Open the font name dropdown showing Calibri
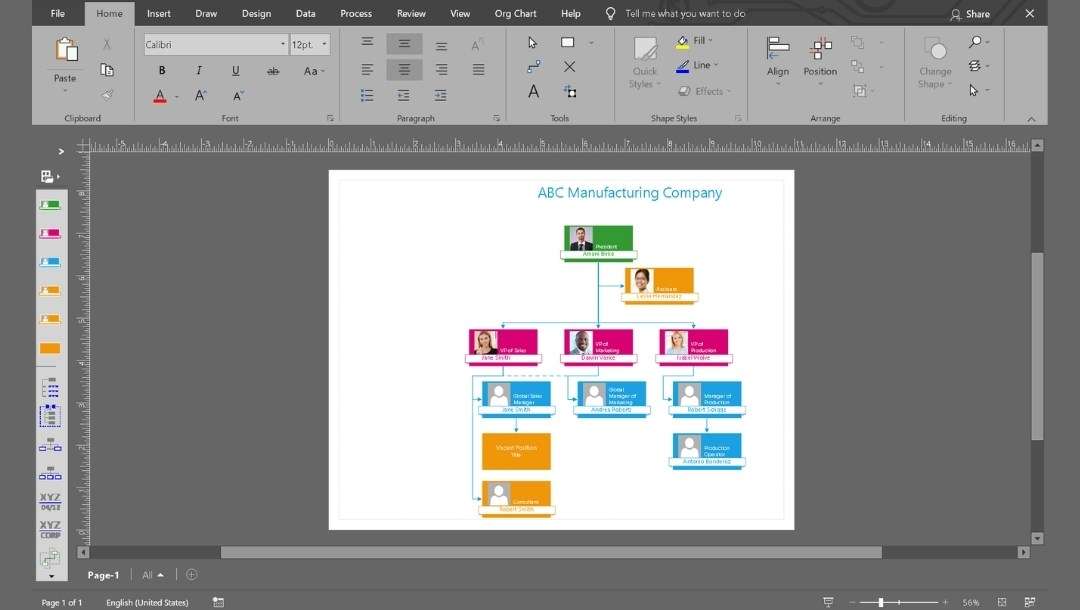Image resolution: width=1080 pixels, height=610 pixels. 283,44
